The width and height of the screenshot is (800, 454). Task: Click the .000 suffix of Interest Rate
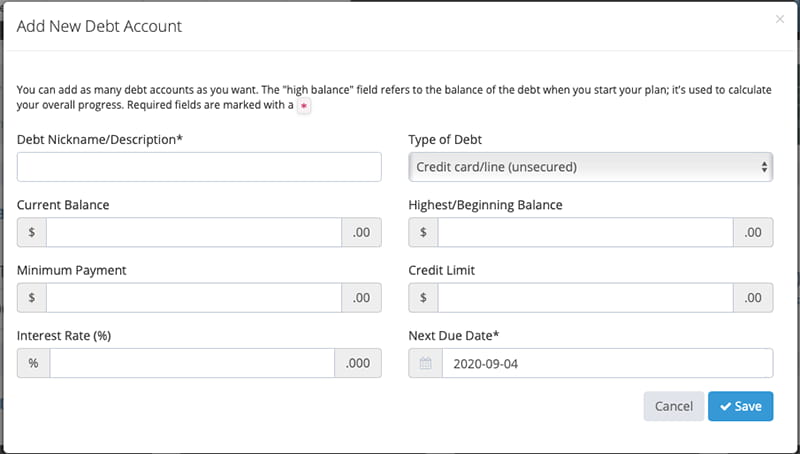coord(358,363)
